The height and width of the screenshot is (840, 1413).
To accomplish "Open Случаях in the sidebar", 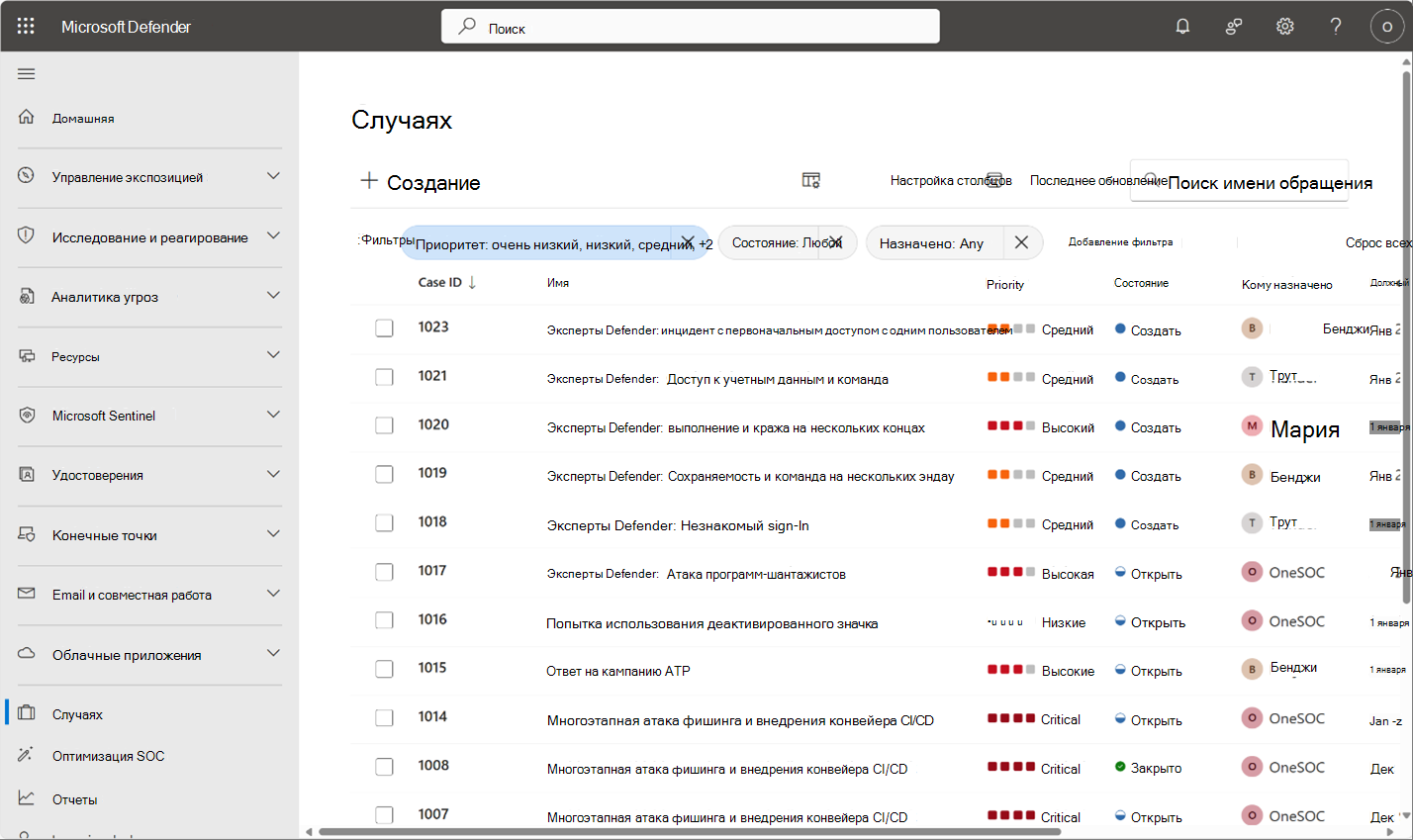I will pos(77,714).
